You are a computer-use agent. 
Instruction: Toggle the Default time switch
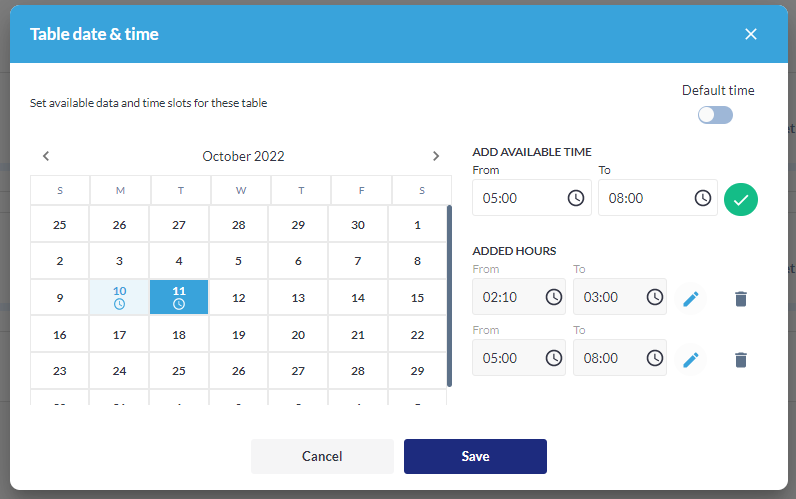click(716, 115)
